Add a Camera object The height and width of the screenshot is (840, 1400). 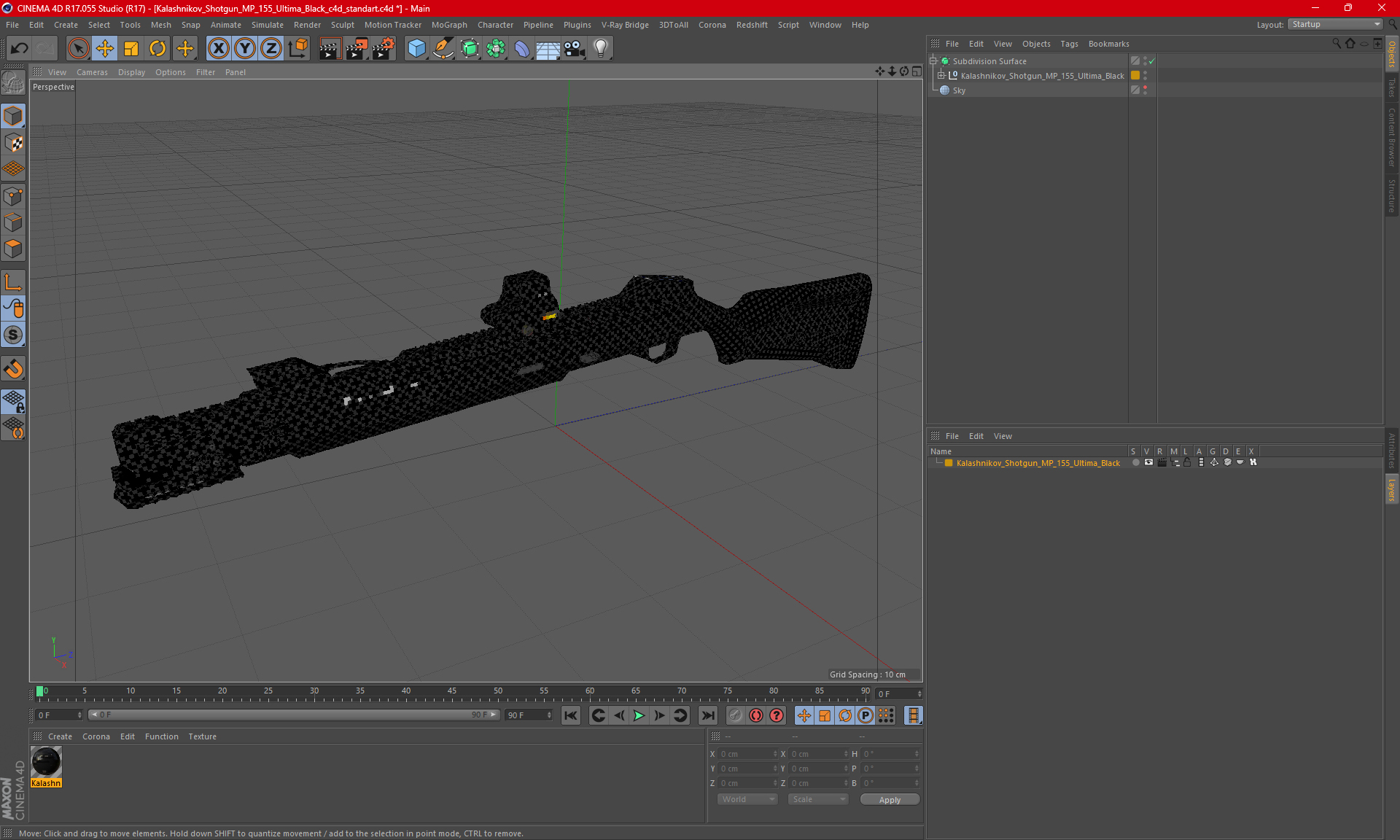click(x=575, y=49)
